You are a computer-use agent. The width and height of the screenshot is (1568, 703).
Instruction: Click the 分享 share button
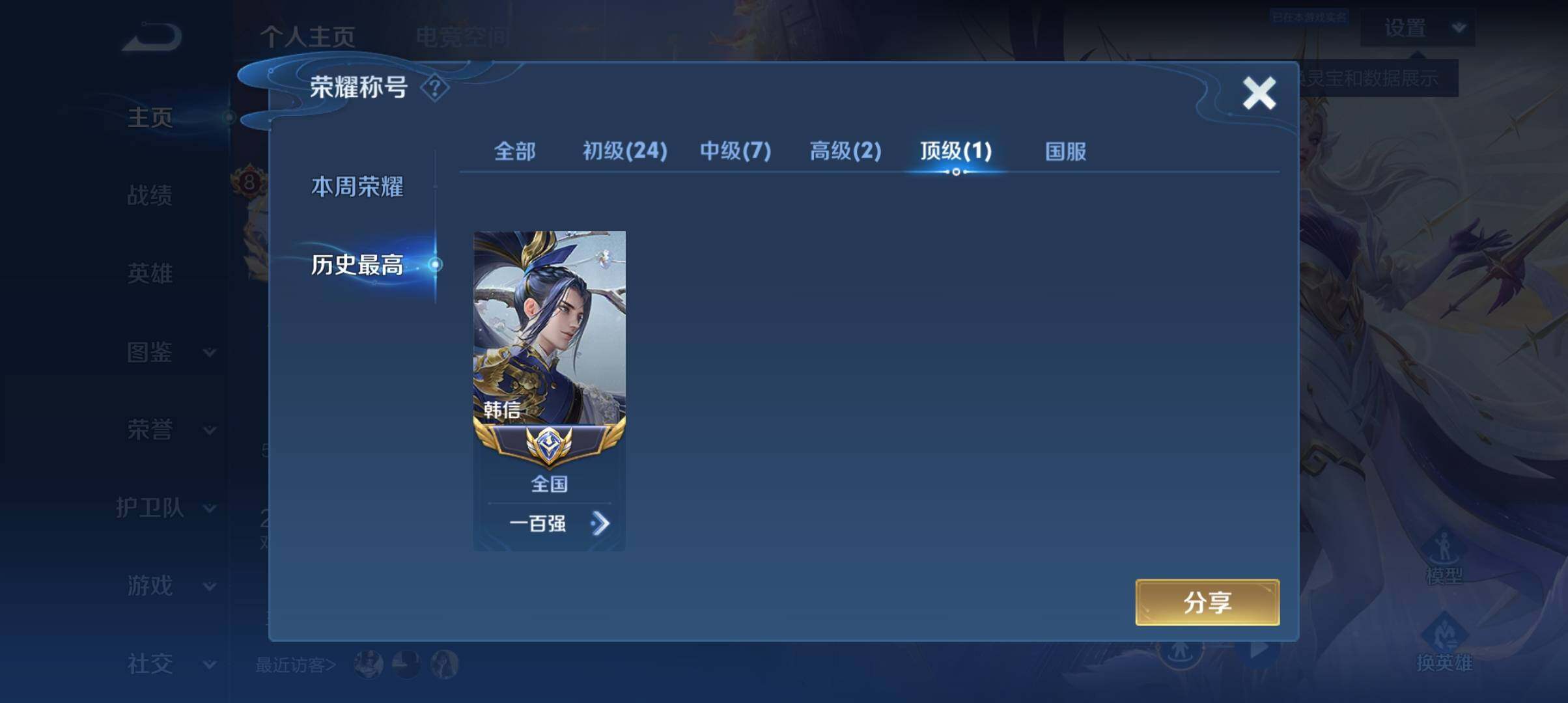coord(1207,602)
